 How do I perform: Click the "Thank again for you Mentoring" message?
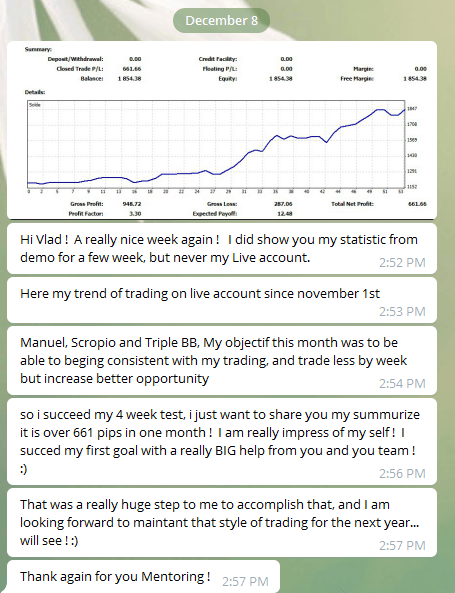point(144,576)
